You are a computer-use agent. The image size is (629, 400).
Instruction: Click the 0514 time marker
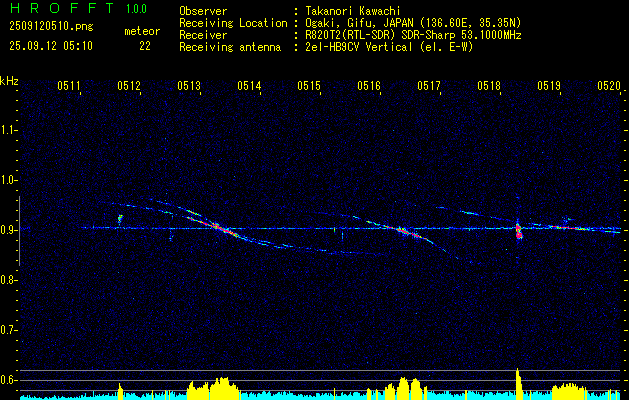249,86
